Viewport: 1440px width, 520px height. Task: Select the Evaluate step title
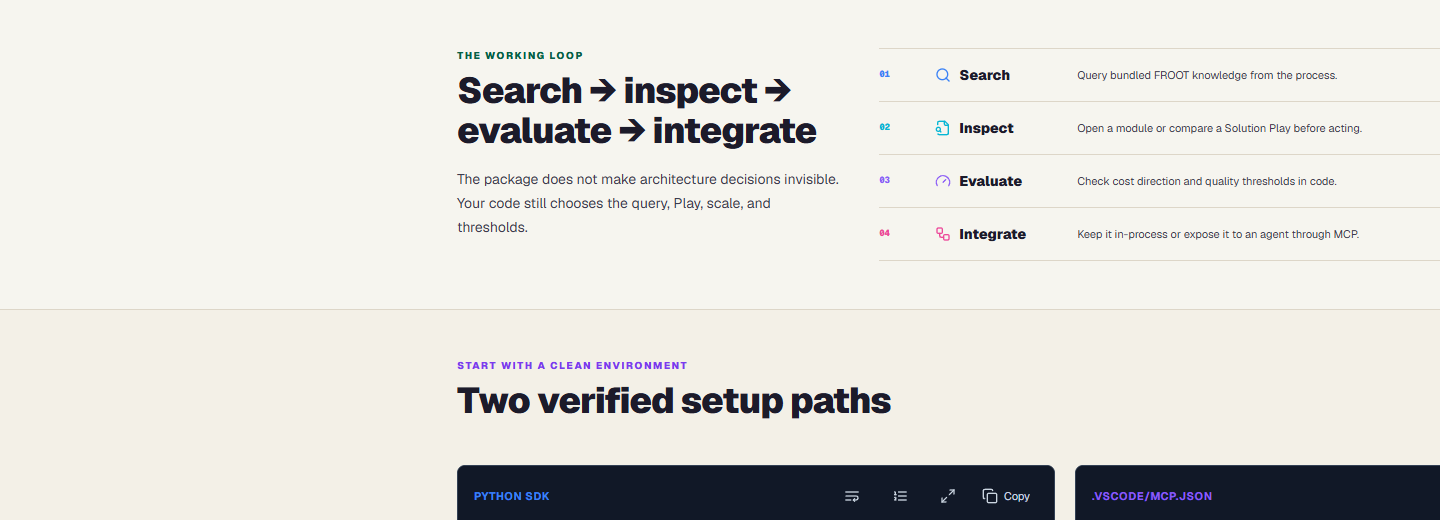point(990,181)
